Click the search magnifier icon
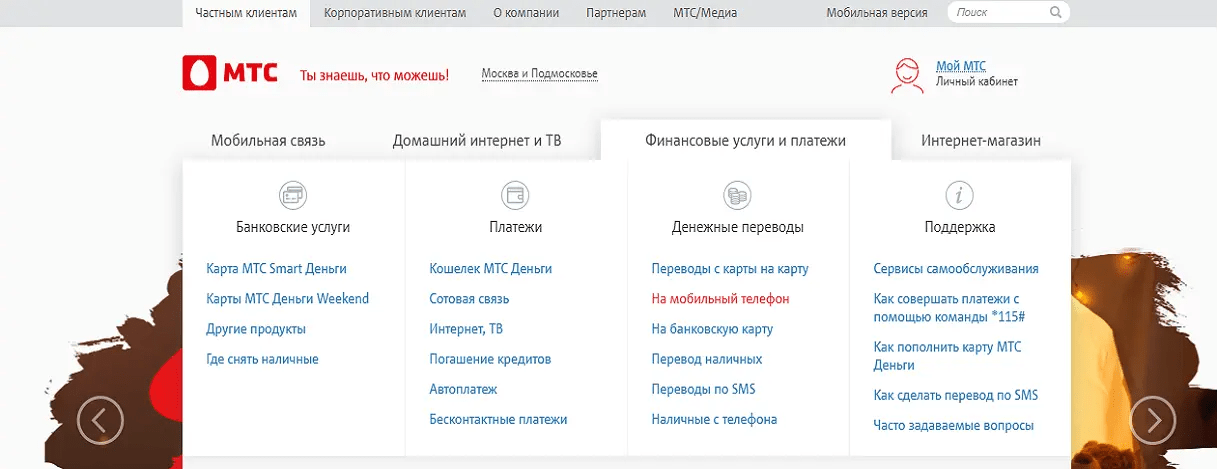1222x470 pixels. point(1056,13)
